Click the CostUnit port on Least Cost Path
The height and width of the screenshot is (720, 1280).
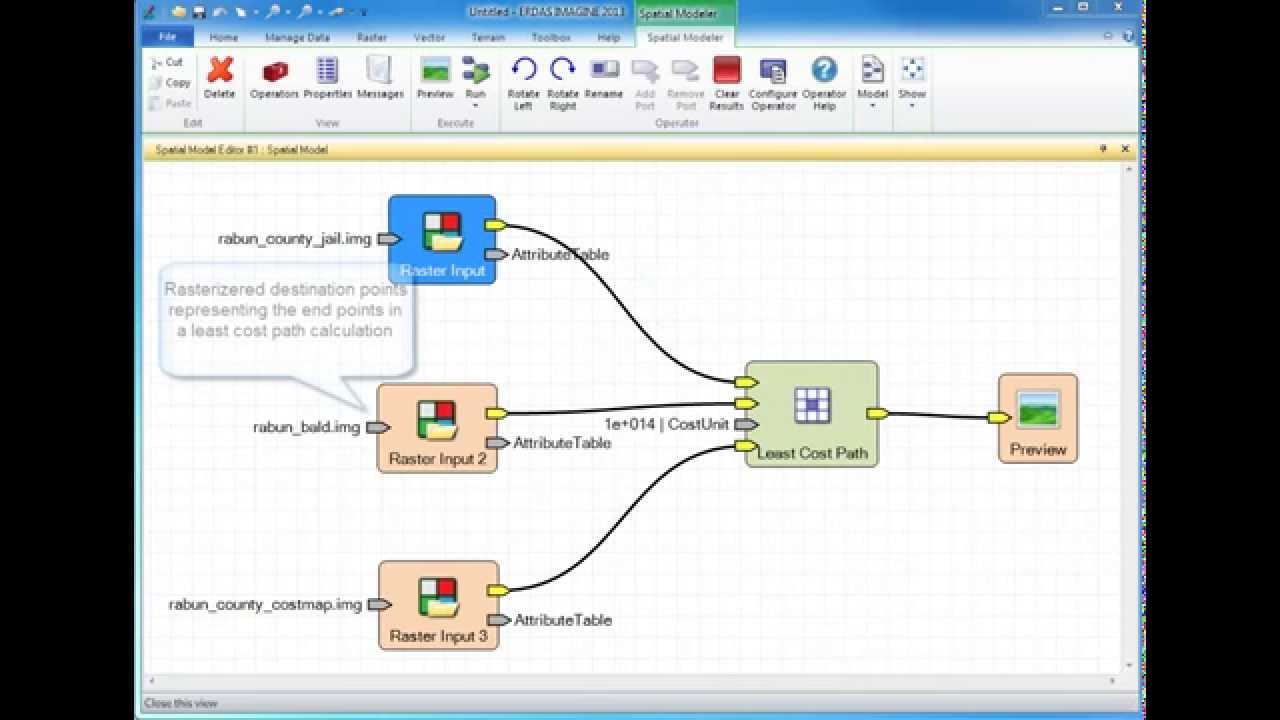746,424
